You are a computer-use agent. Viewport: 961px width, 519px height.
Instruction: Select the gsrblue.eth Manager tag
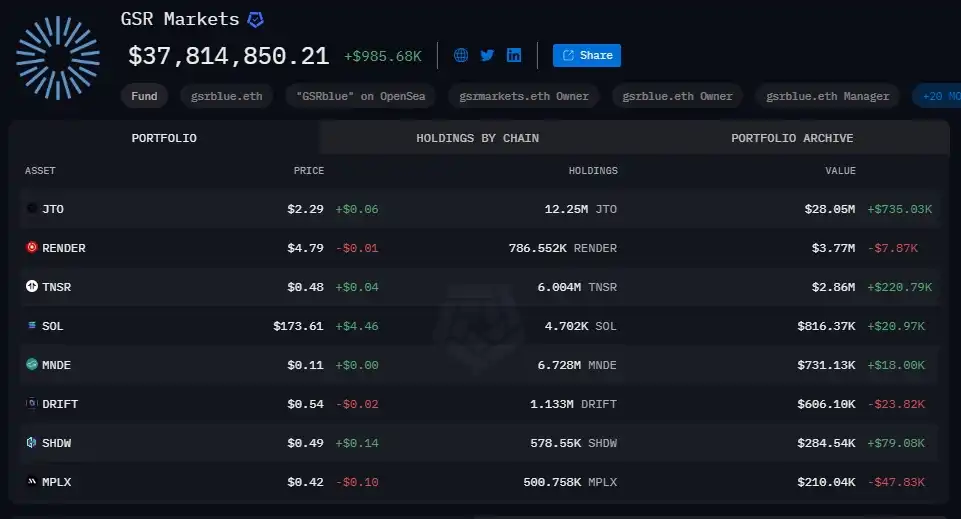click(827, 96)
